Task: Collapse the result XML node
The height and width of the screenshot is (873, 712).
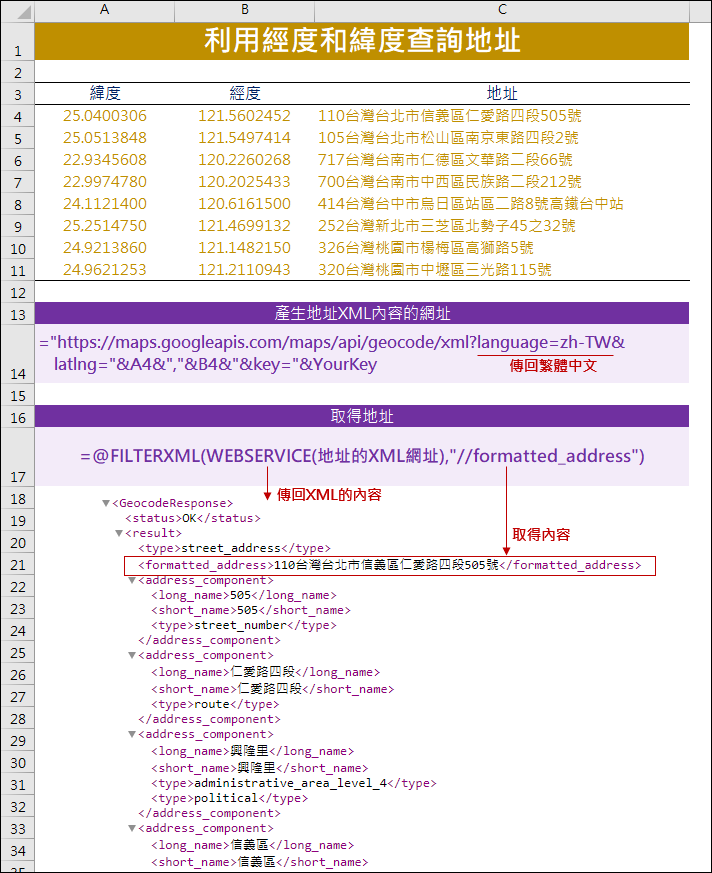Action: point(119,533)
